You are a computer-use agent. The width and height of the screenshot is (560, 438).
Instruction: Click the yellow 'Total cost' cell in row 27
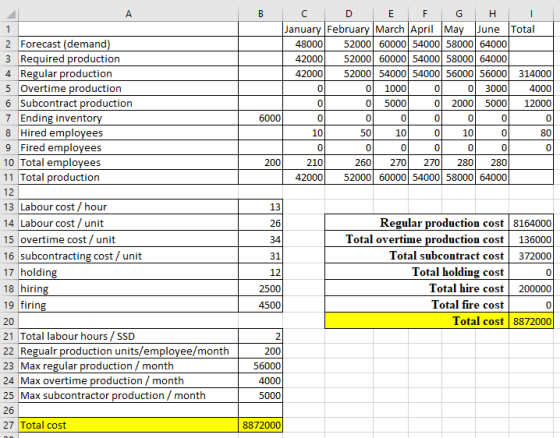pyautogui.click(x=129, y=425)
